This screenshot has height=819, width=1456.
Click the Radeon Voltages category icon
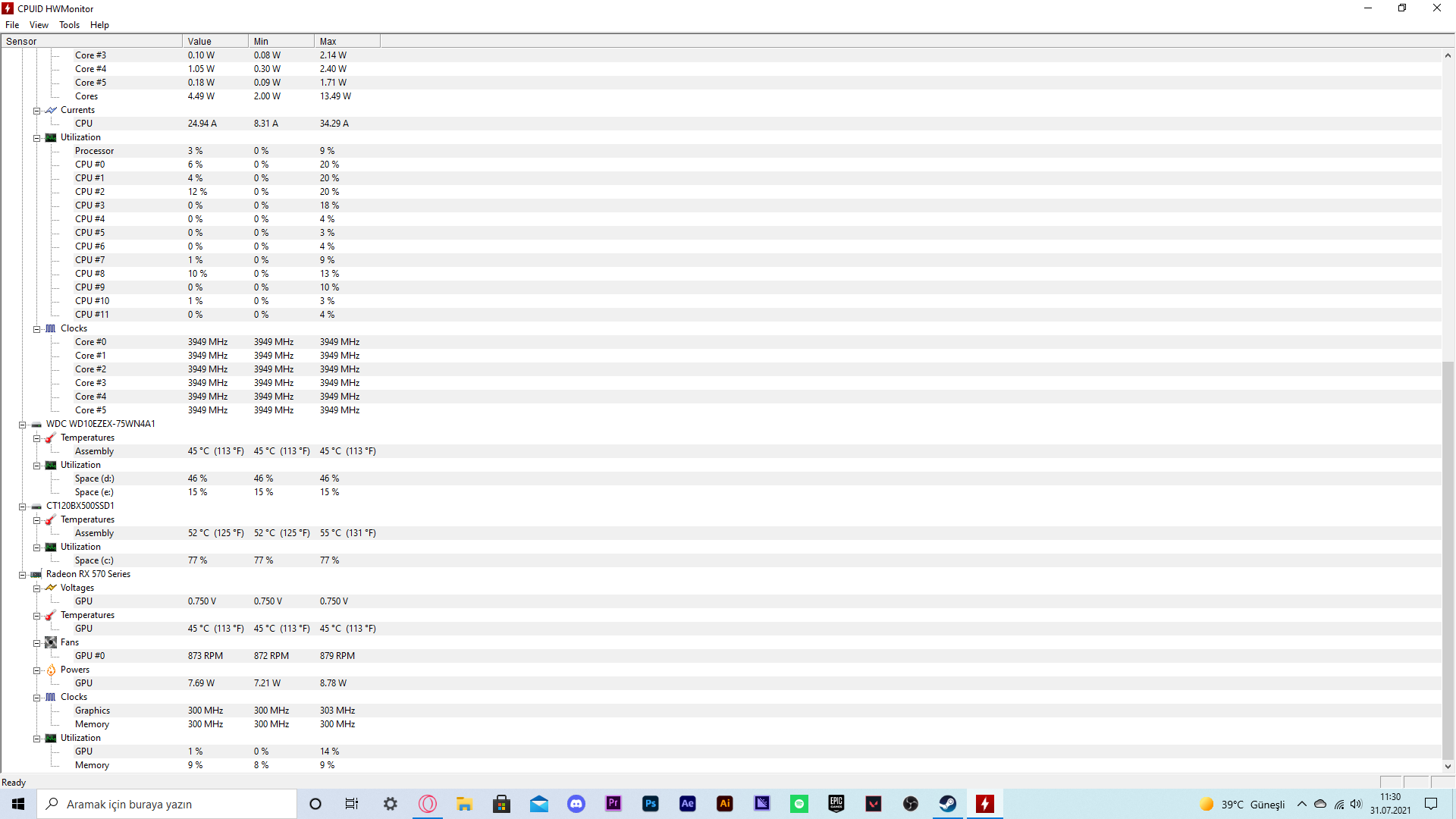[x=51, y=588]
